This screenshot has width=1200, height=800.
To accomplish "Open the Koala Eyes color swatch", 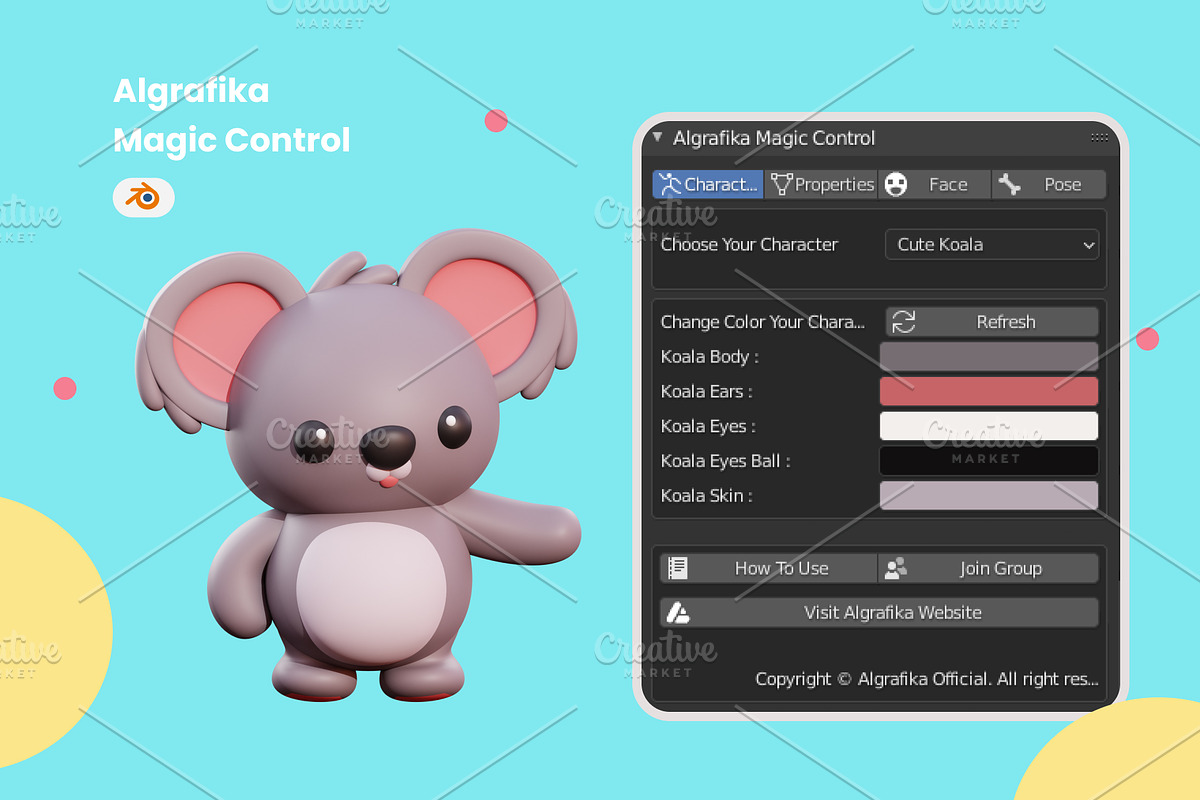I will click(x=989, y=426).
